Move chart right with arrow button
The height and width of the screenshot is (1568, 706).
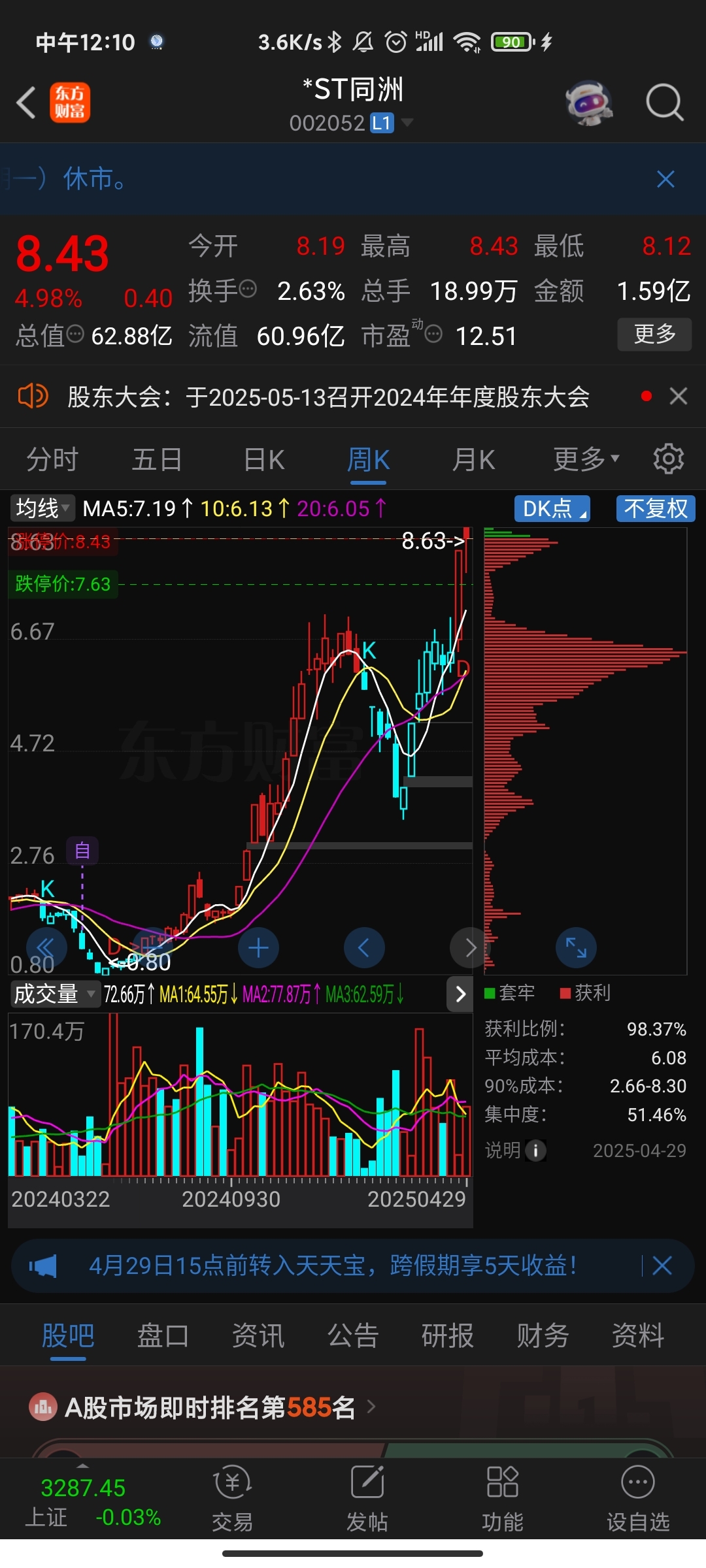pyautogui.click(x=470, y=947)
